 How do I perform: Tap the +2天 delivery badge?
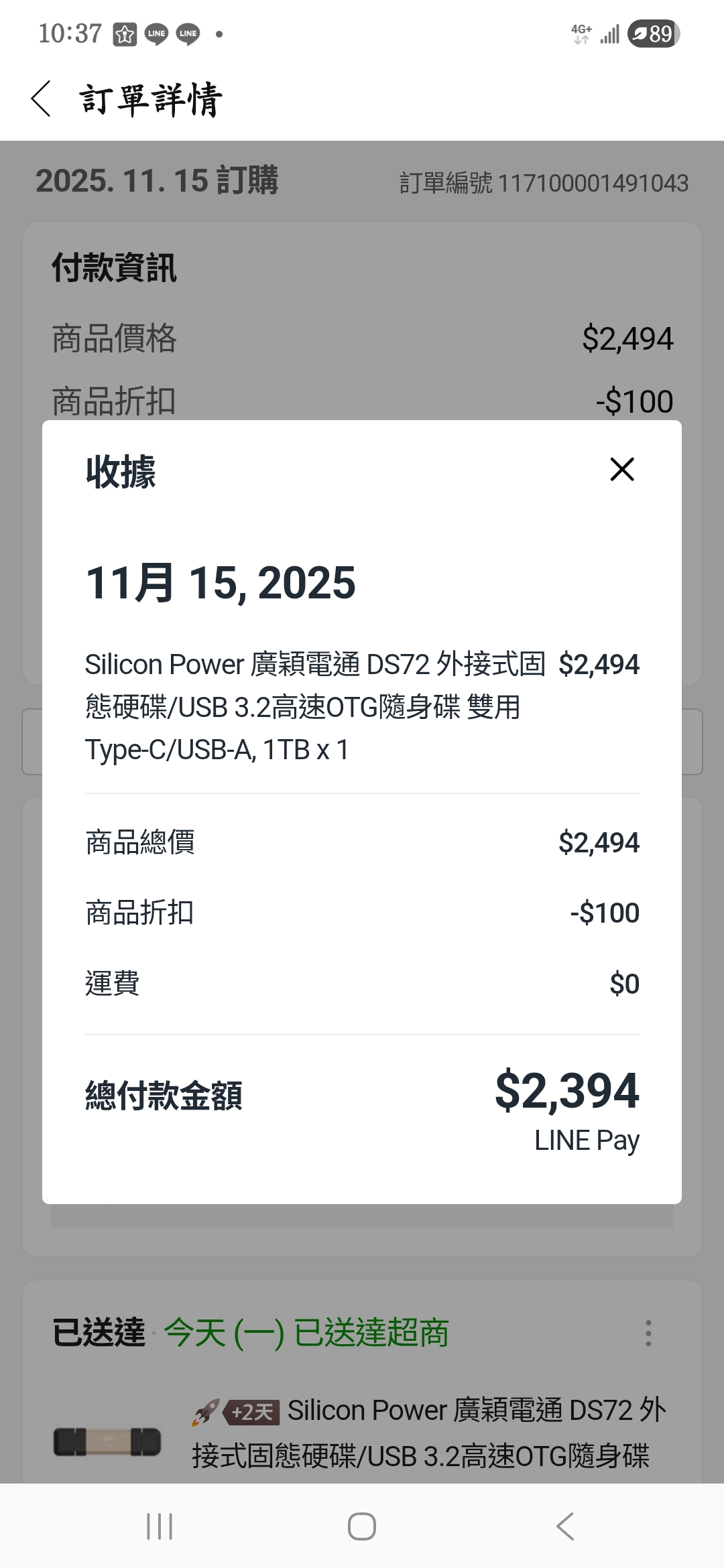(x=251, y=1413)
